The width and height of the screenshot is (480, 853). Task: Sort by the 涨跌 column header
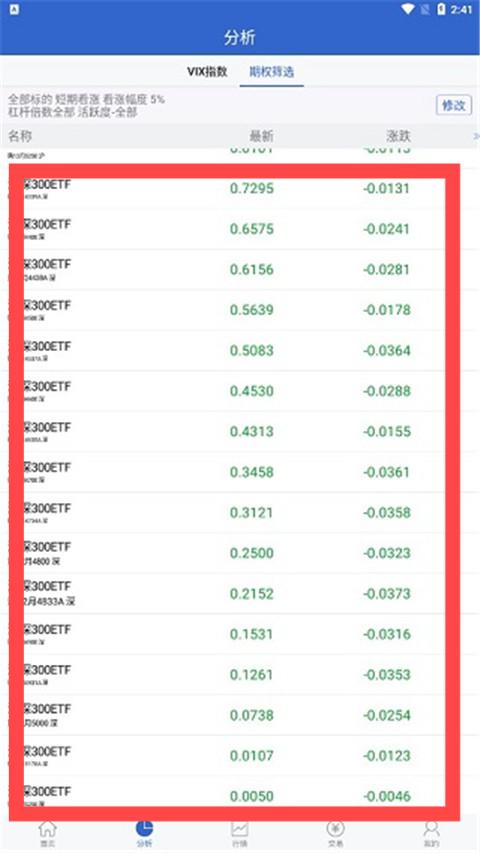click(x=398, y=136)
